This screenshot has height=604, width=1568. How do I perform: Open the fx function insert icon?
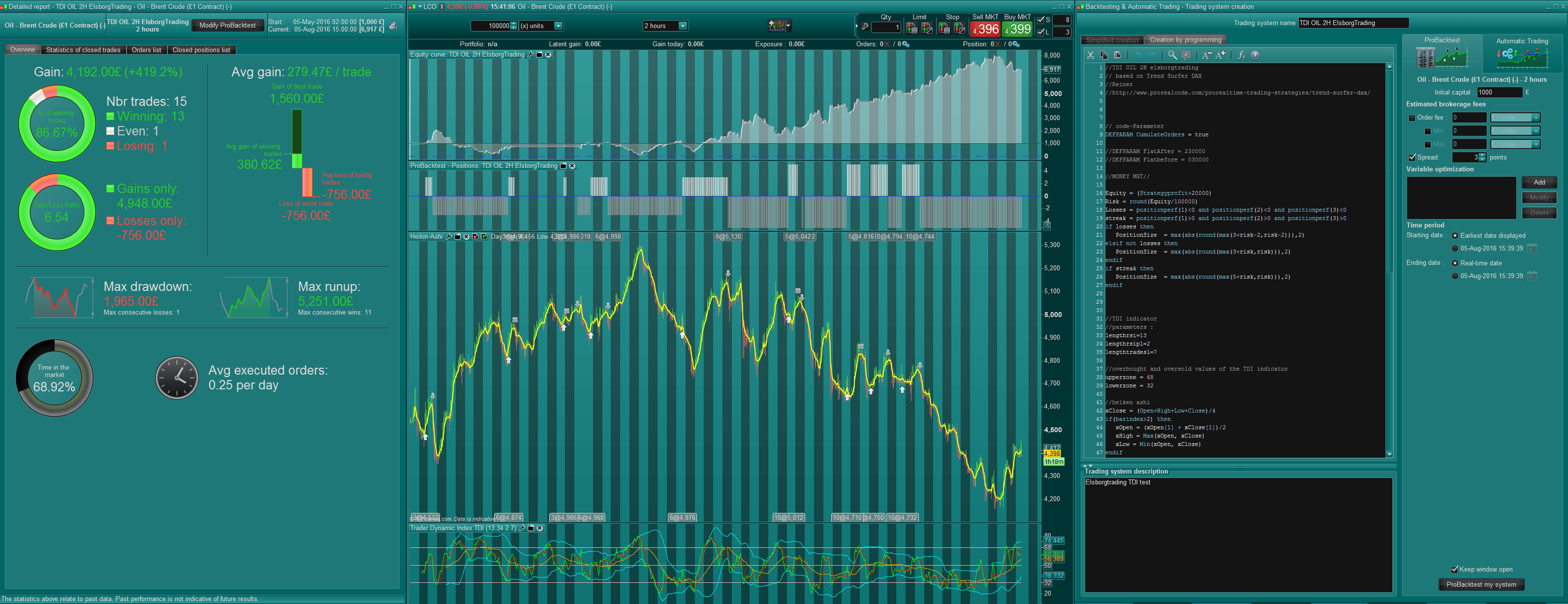(x=1241, y=56)
